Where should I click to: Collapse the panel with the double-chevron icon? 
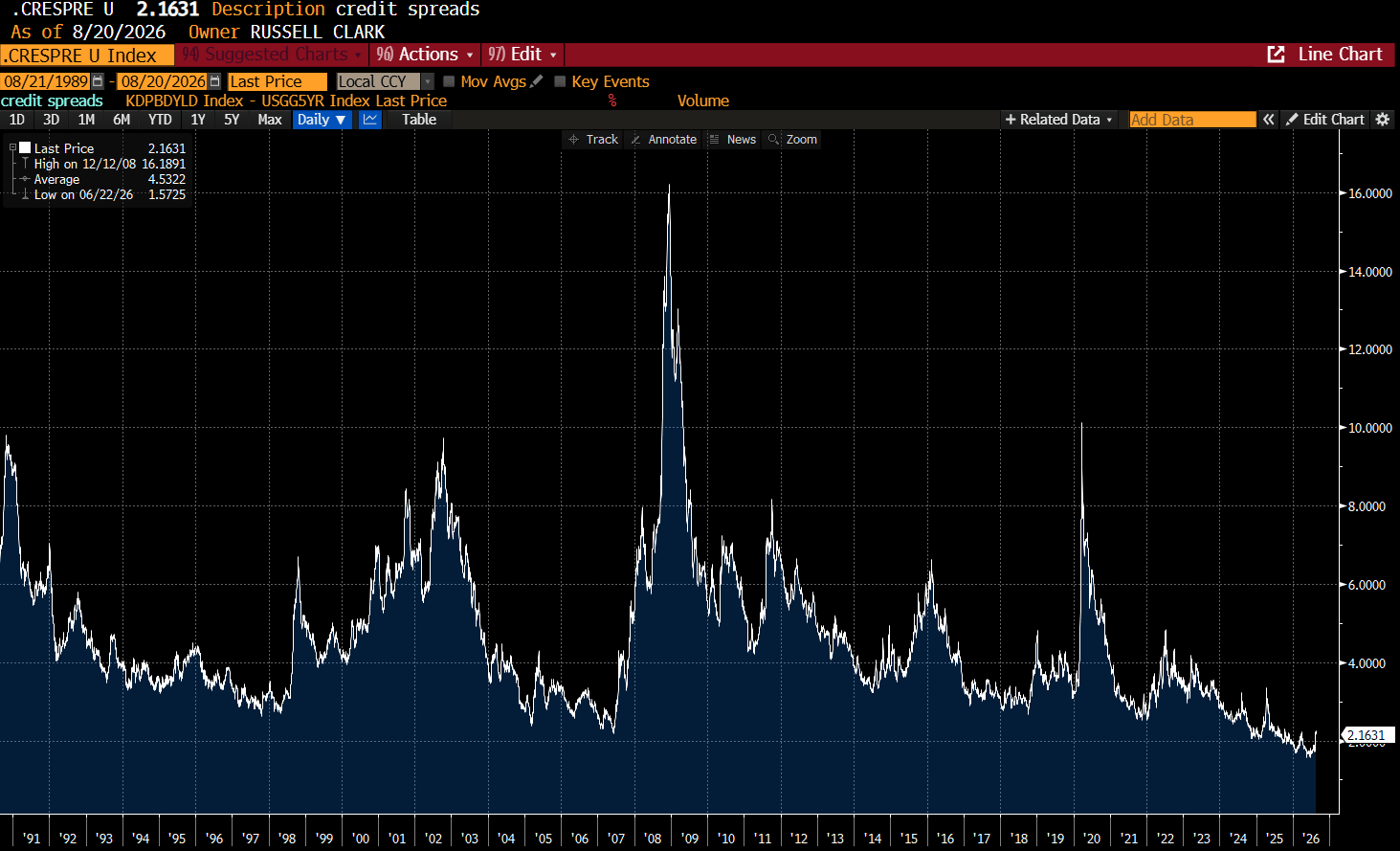[x=1269, y=120]
